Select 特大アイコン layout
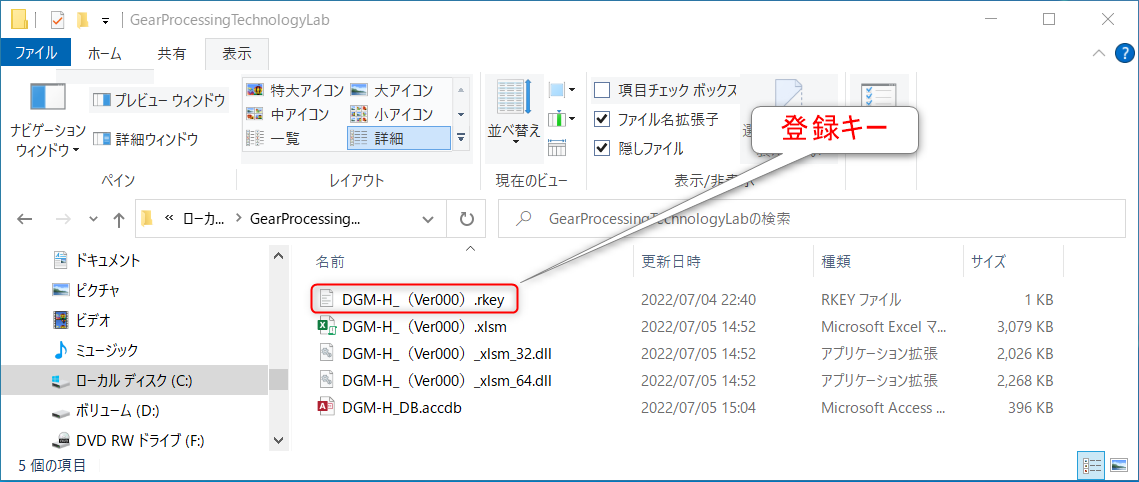This screenshot has width=1139, height=482. (x=295, y=90)
